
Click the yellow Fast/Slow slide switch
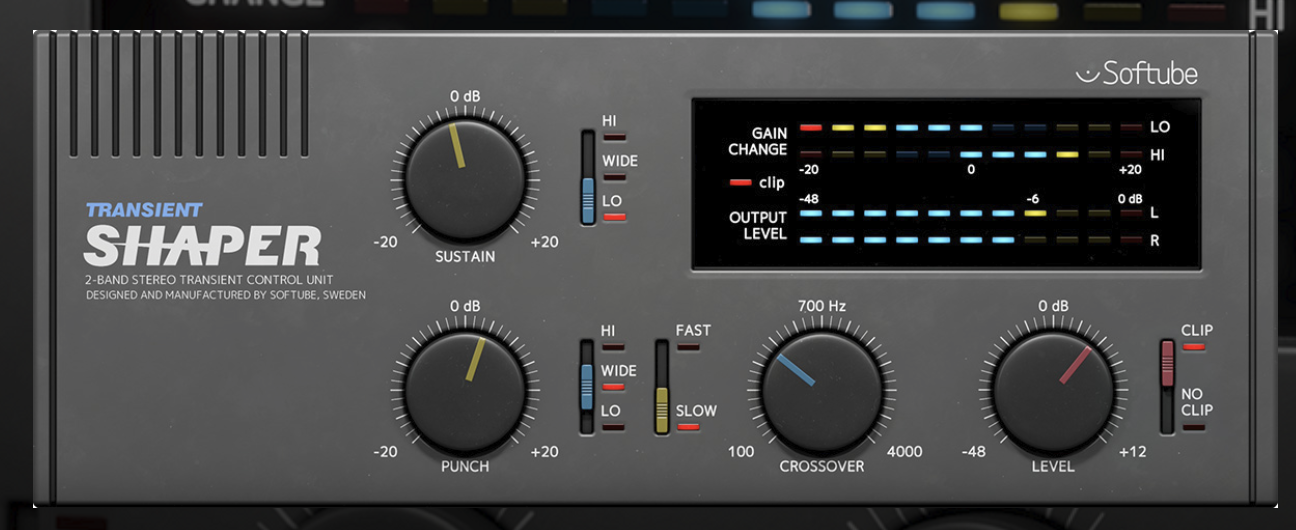[x=661, y=410]
